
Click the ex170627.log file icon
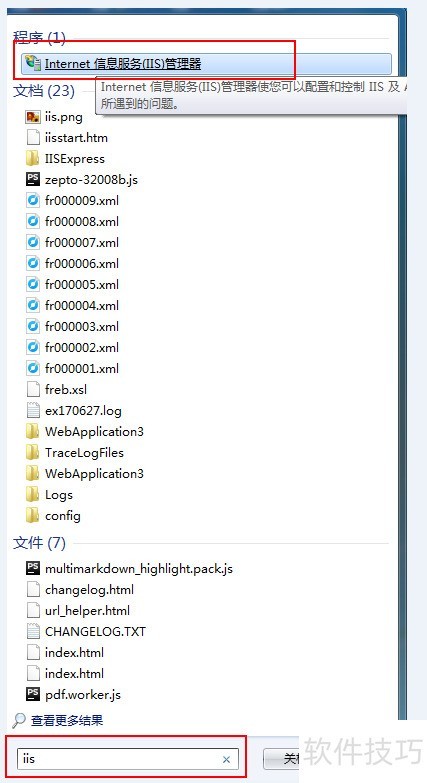(x=32, y=410)
